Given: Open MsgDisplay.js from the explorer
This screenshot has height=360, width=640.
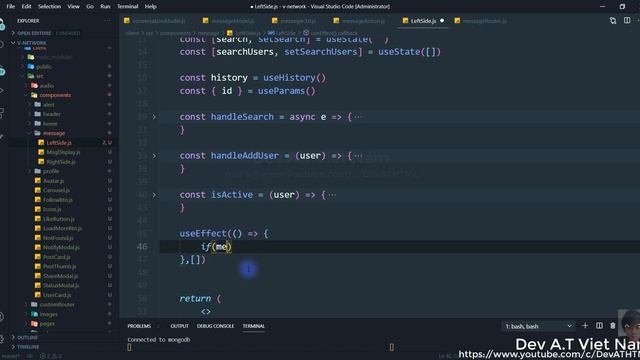Looking at the screenshot, I should coord(63,152).
